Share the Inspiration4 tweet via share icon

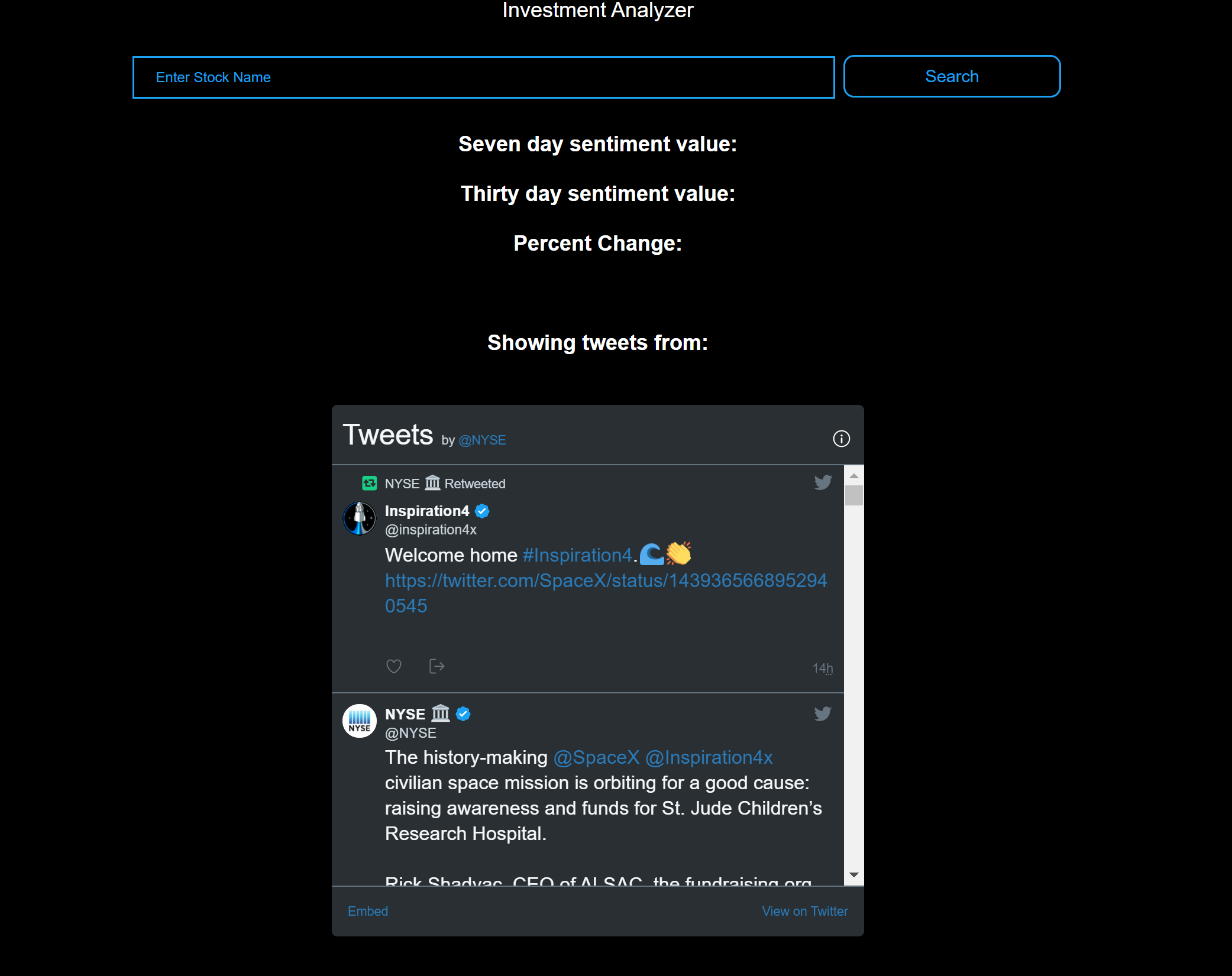click(x=436, y=666)
